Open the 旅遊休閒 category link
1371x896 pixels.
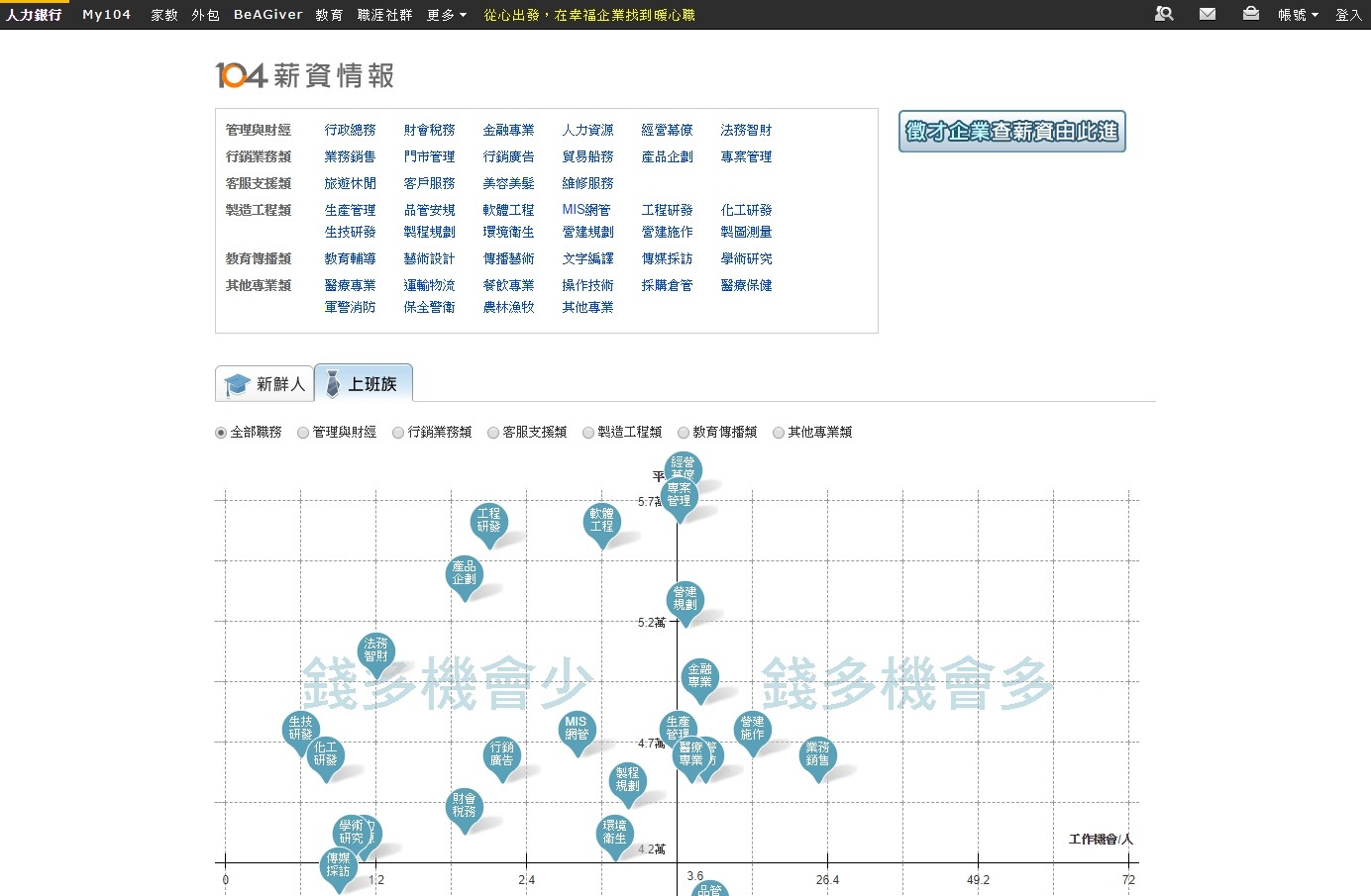click(351, 183)
